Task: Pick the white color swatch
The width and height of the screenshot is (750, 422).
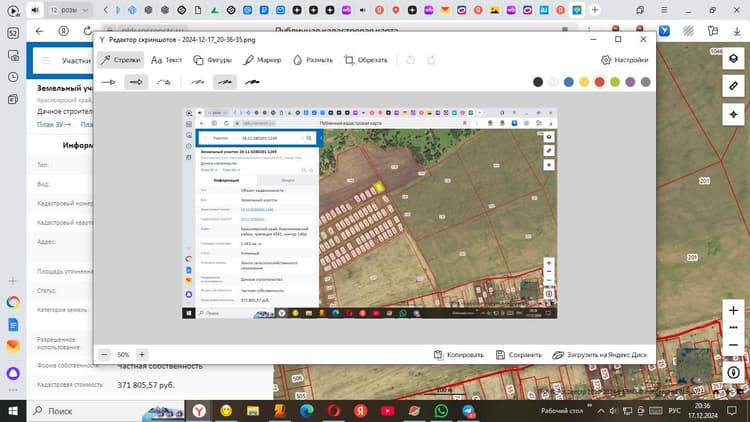Action: 553,82
